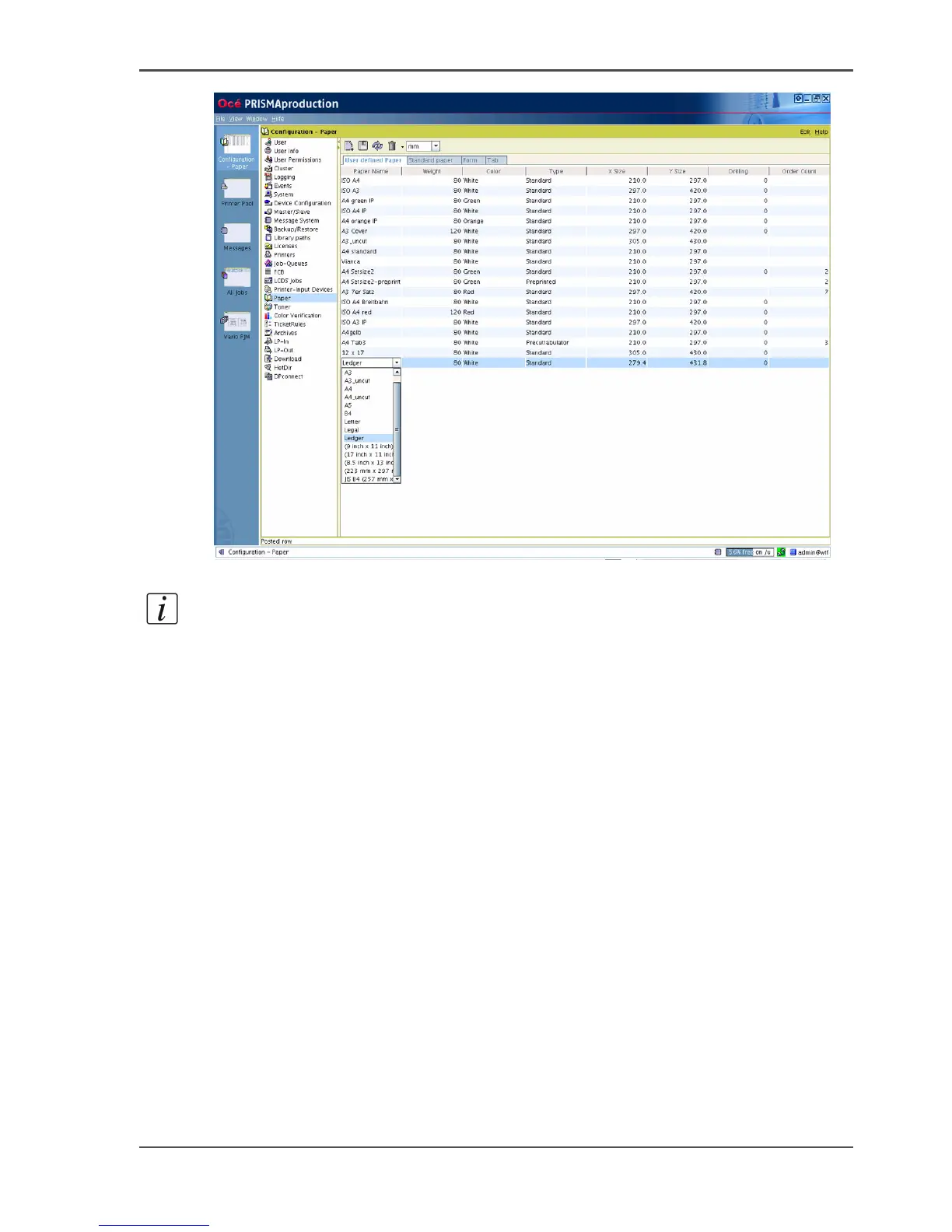Click the dropdown list scrollbar down arrow
952x1232 pixels.
coord(397,479)
